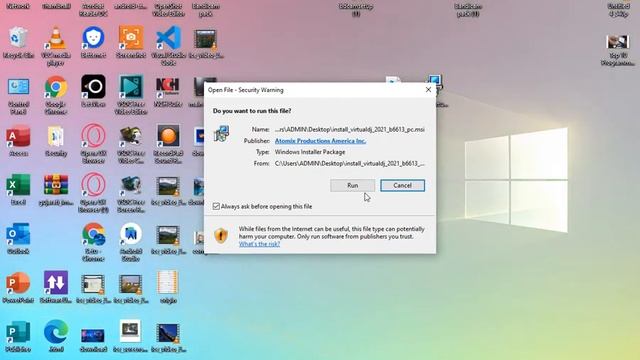
Task: Open the What's the risk? link
Action: point(259,244)
